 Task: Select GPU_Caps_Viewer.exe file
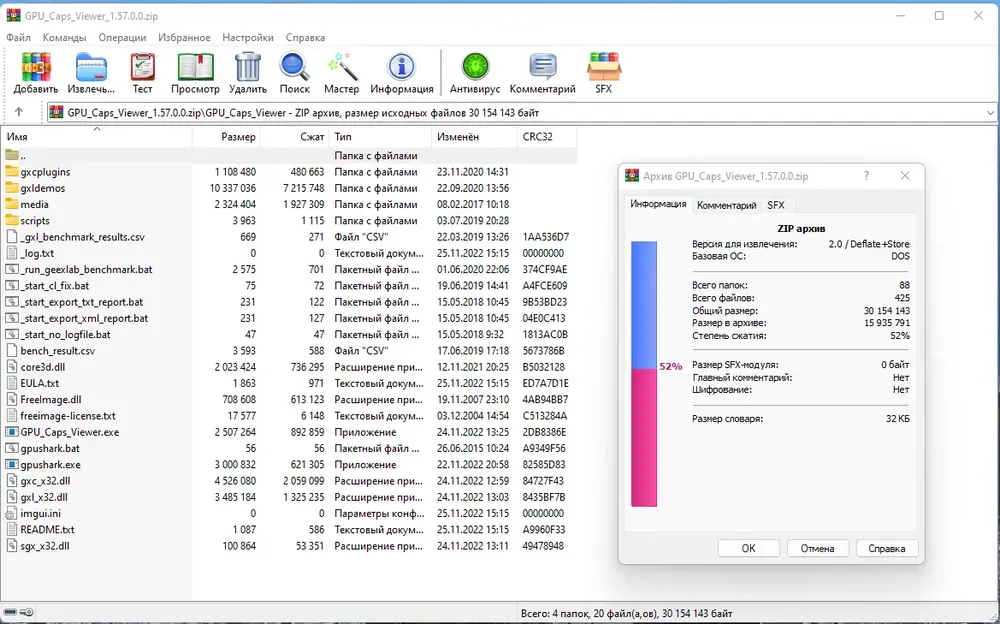(x=70, y=432)
